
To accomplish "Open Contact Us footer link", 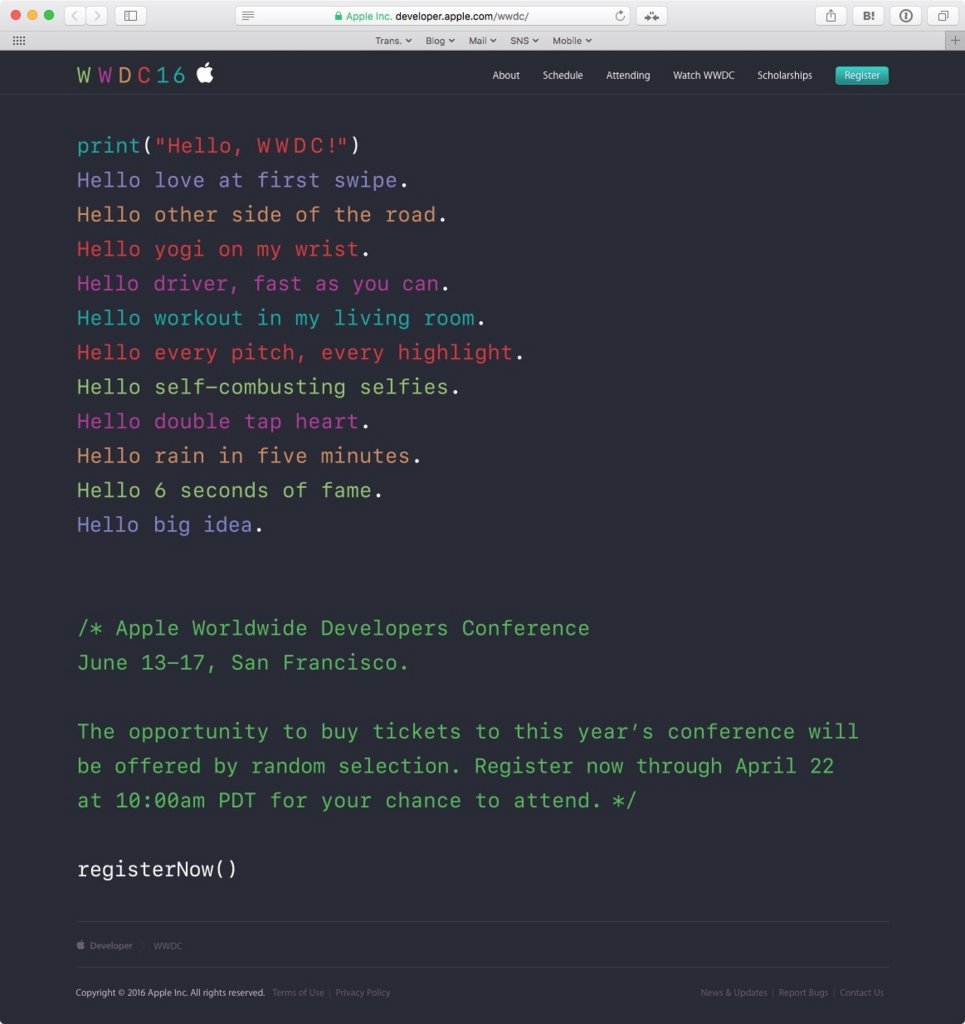I will click(x=862, y=993).
